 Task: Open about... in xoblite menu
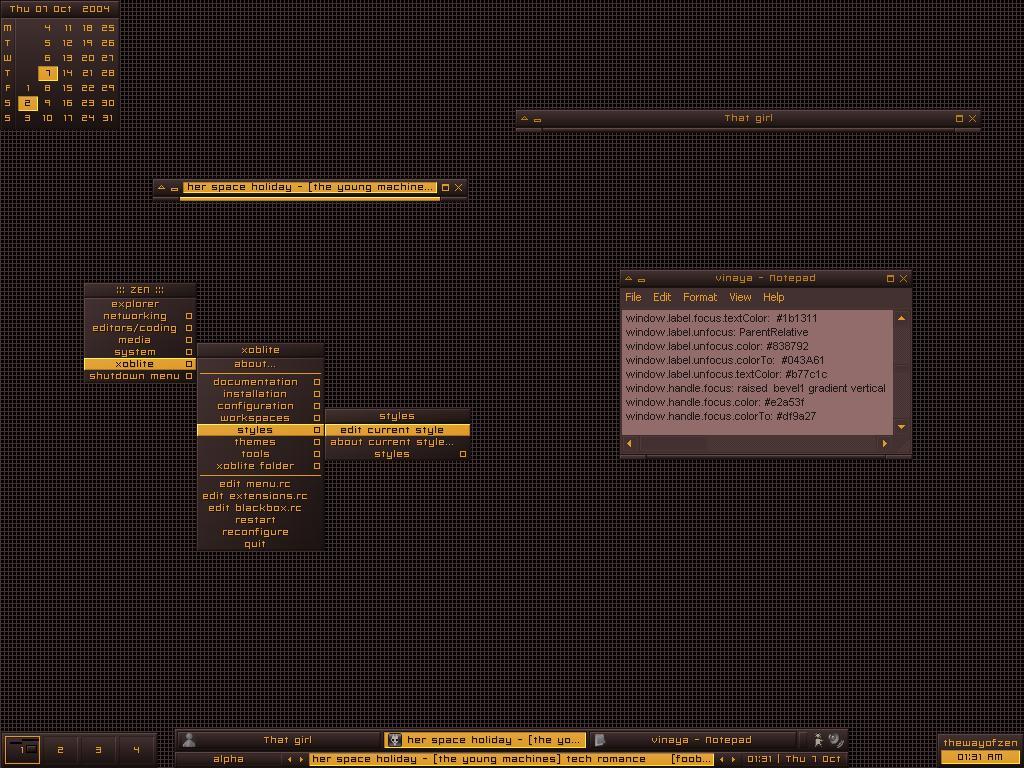pos(261,364)
